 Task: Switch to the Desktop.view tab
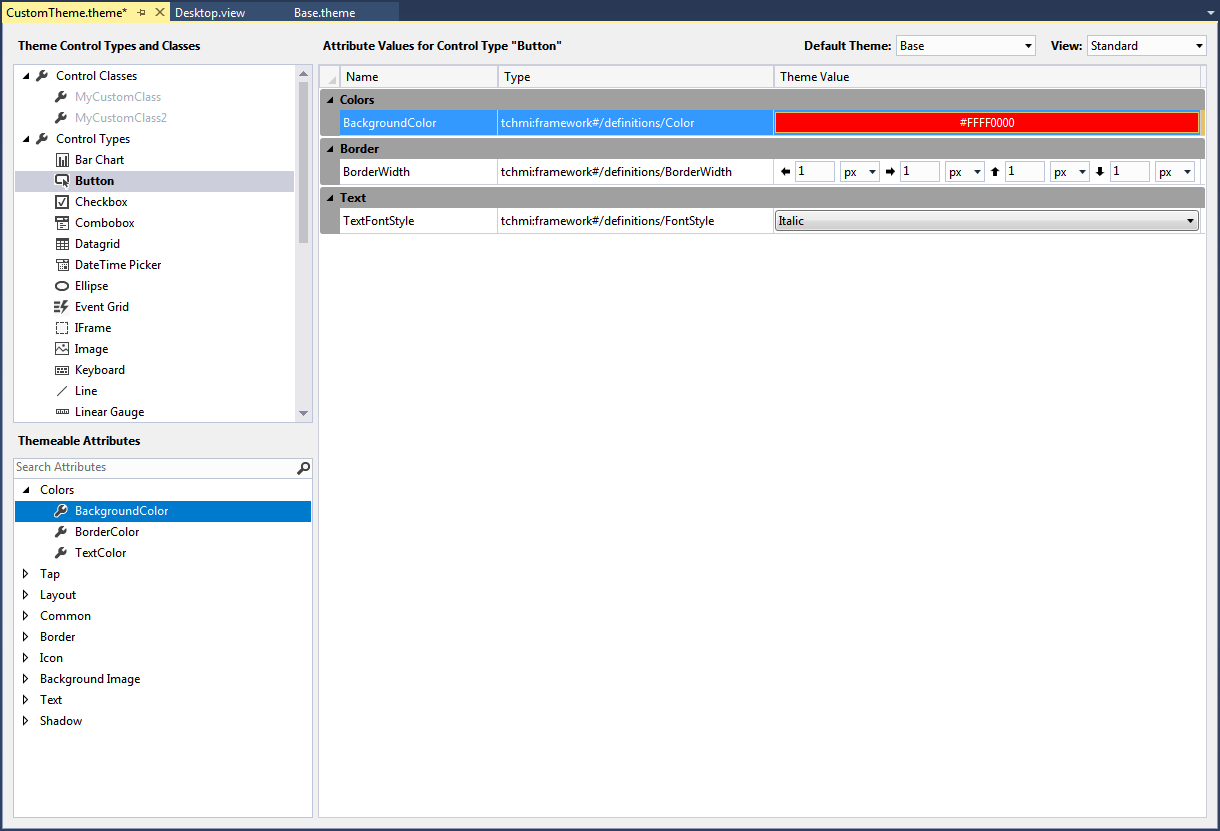point(210,12)
